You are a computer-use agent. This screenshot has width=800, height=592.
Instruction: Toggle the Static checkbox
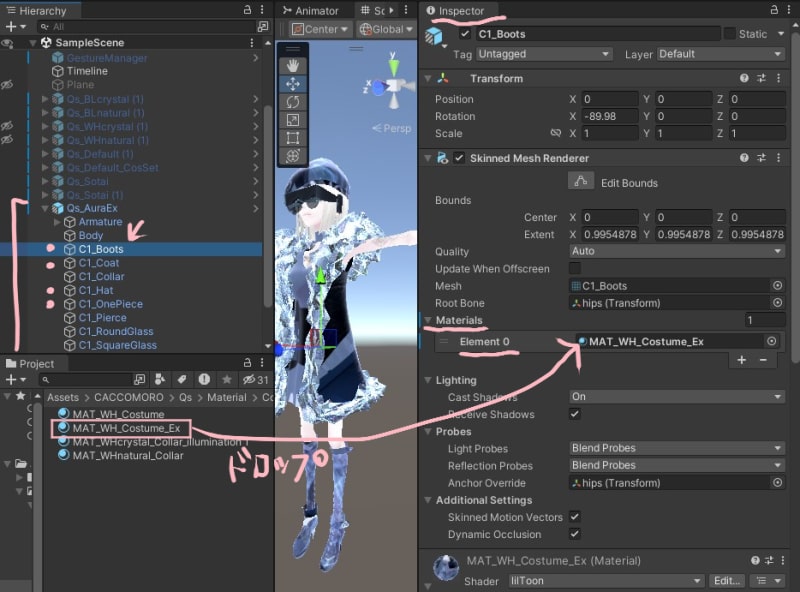[x=729, y=33]
